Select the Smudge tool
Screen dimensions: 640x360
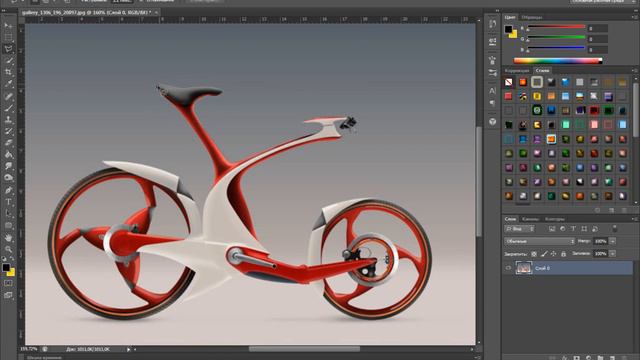point(8,166)
